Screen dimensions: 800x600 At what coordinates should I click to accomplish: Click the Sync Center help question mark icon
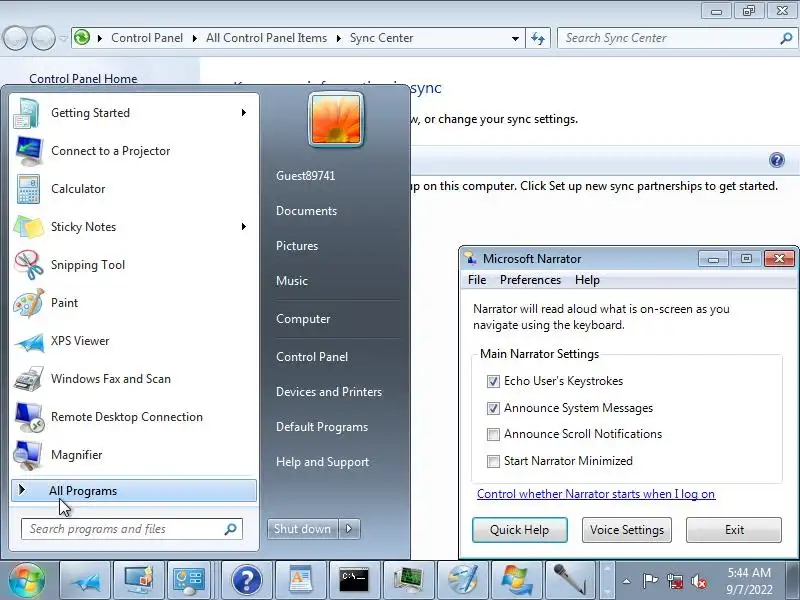(x=777, y=160)
